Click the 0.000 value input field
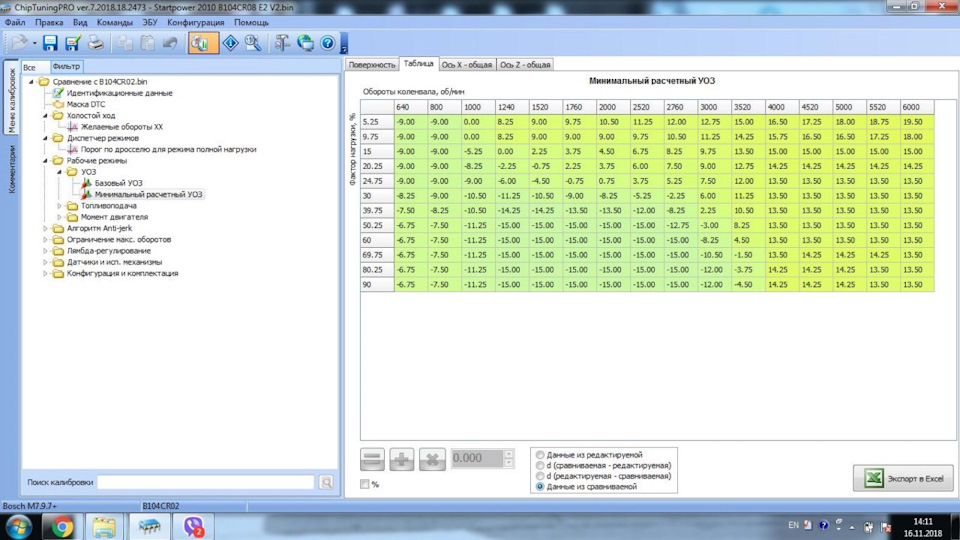The width and height of the screenshot is (960, 540). 478,459
